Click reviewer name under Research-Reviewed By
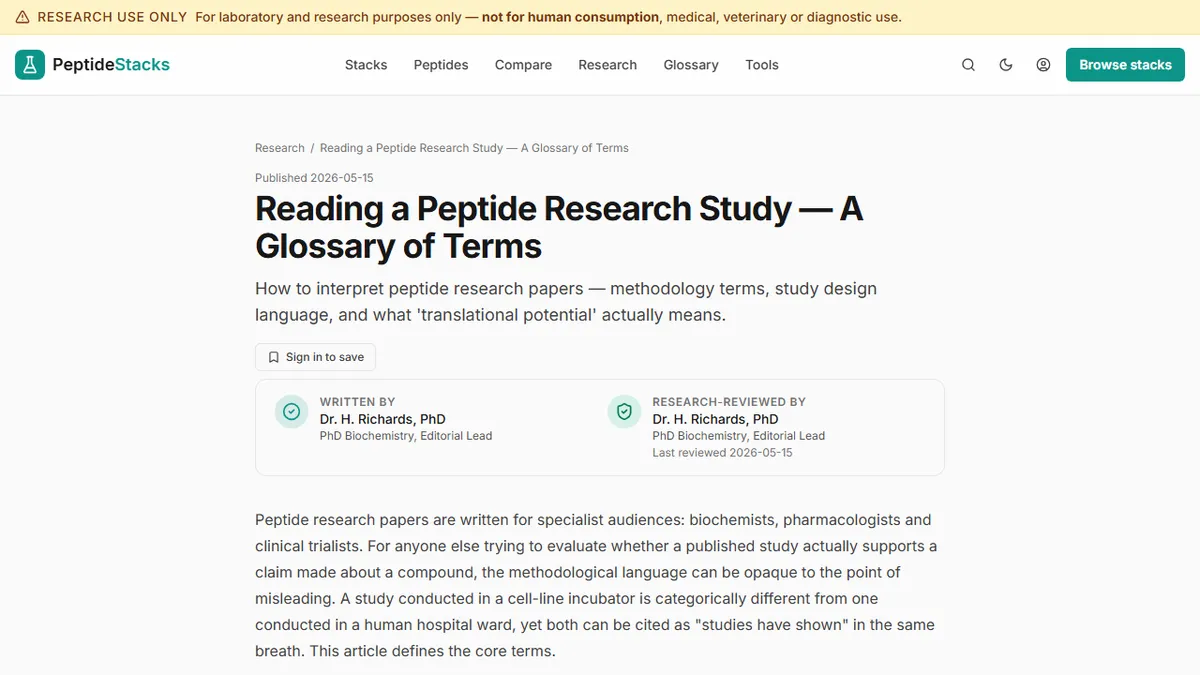Viewport: 1200px width, 675px height. click(715, 419)
